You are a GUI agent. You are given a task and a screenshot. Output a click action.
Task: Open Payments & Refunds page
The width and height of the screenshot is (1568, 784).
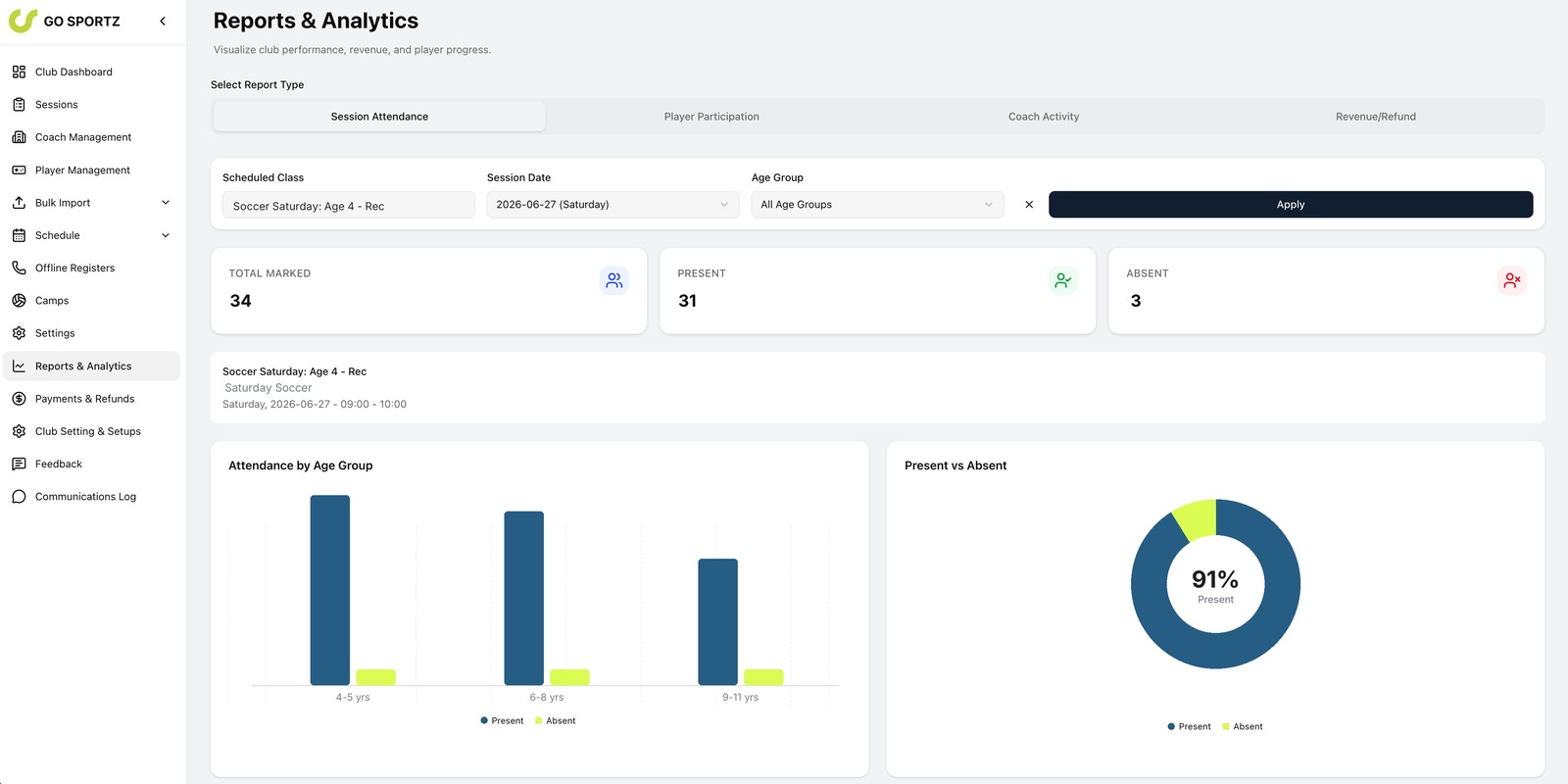(x=91, y=399)
